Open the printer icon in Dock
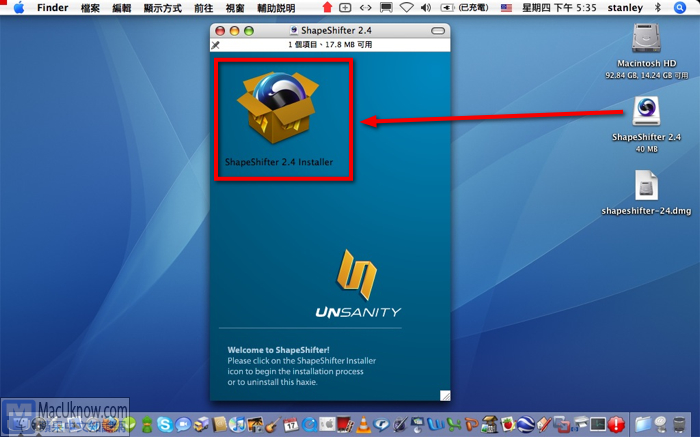Viewport: 700px width, 437px height. click(x=581, y=422)
